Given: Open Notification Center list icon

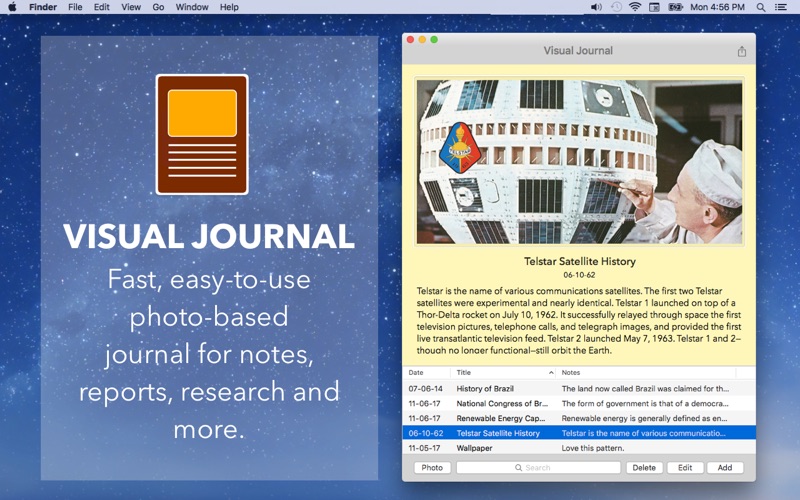Looking at the screenshot, I should coord(781,7).
